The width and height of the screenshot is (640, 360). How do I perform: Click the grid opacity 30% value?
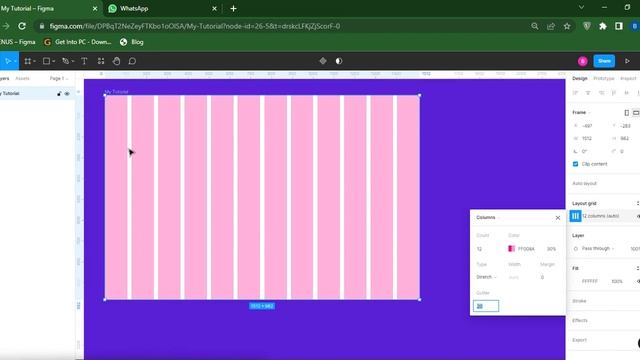(x=551, y=249)
